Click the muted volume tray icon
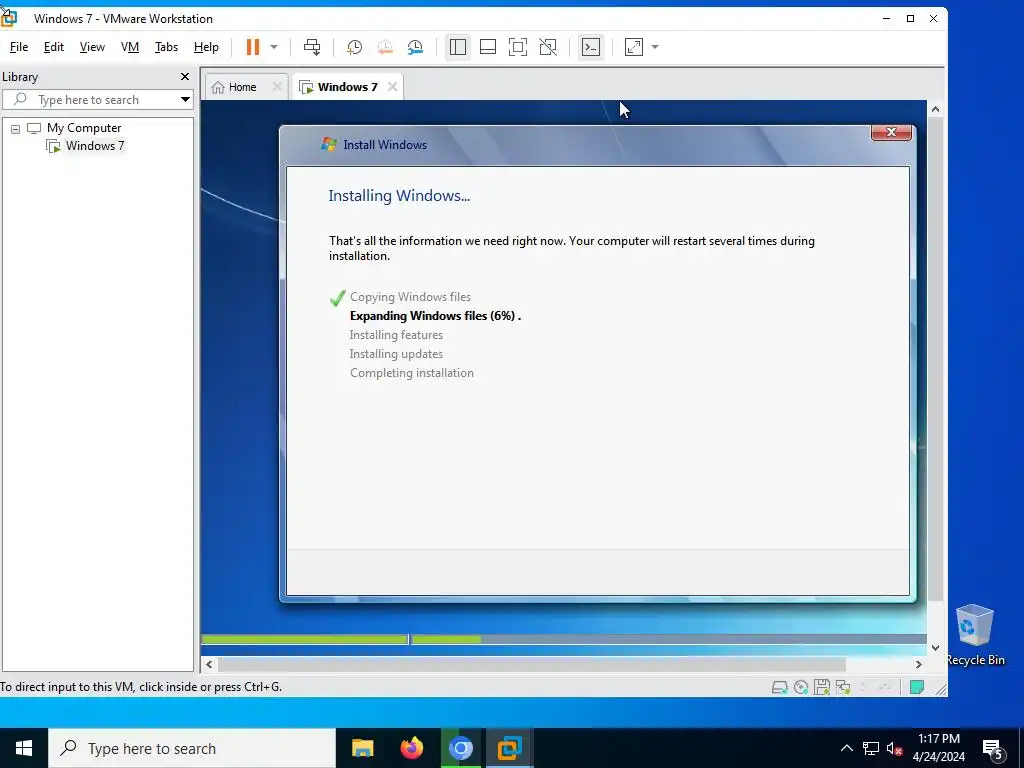The height and width of the screenshot is (768, 1024). [894, 748]
